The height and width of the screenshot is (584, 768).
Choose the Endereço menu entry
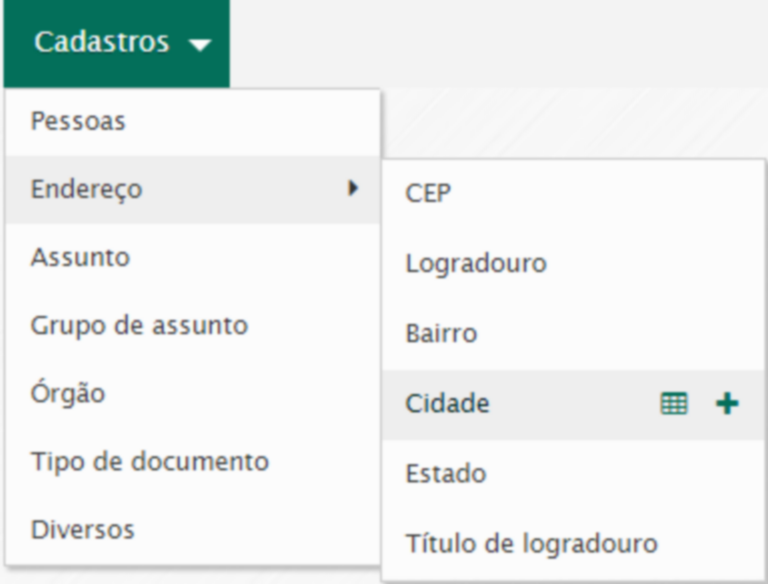[x=86, y=189]
